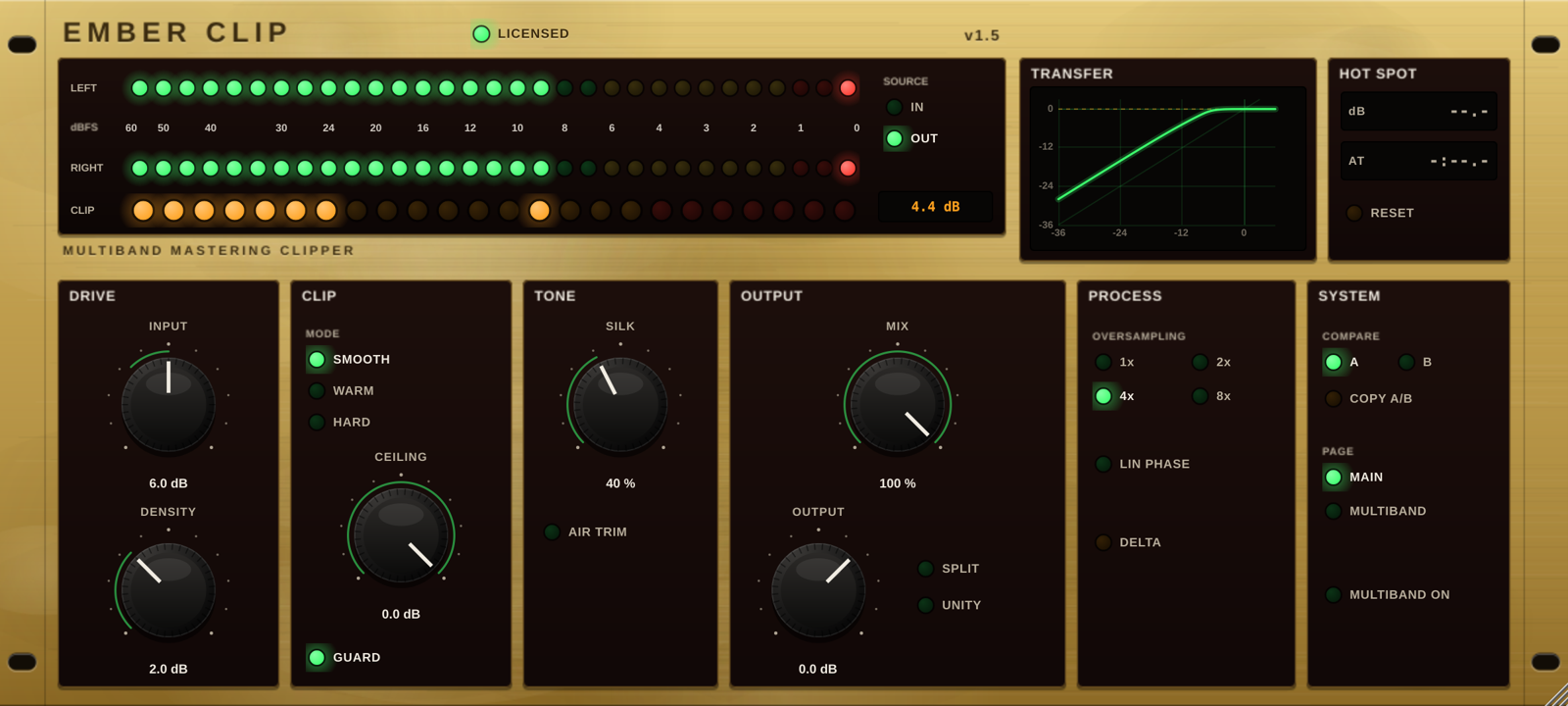Toggle MULTIBAND ON switch
This screenshot has width=1568, height=706.
[x=1388, y=594]
